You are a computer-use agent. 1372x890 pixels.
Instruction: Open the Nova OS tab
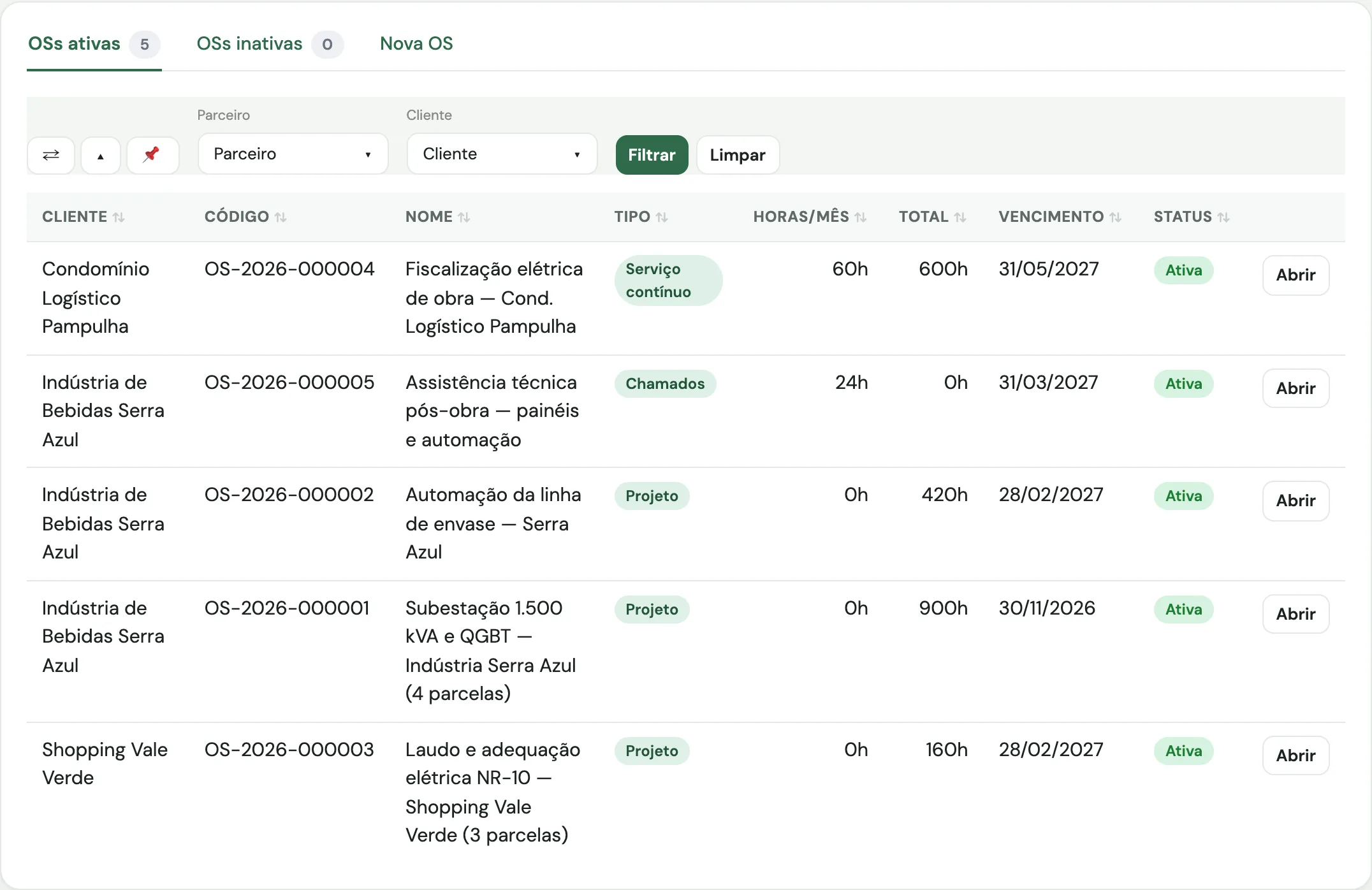point(416,44)
